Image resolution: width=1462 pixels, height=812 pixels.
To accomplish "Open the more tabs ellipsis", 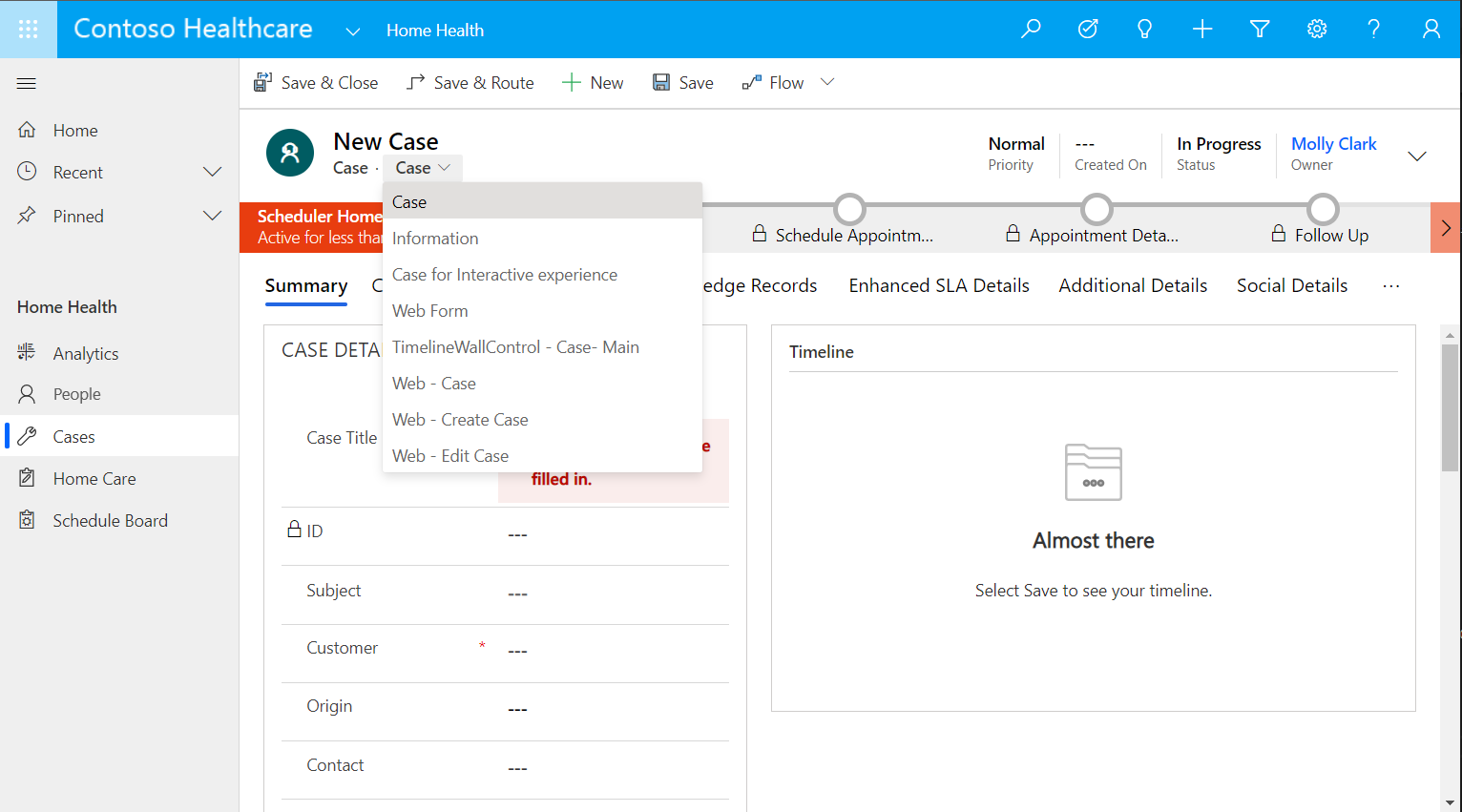I will [1391, 285].
